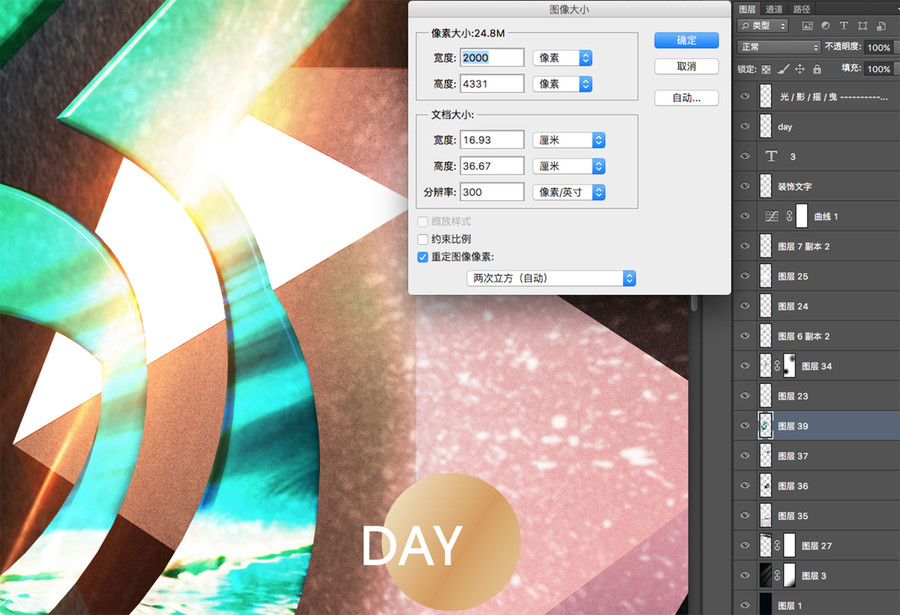Click resolution field showing 300

492,192
